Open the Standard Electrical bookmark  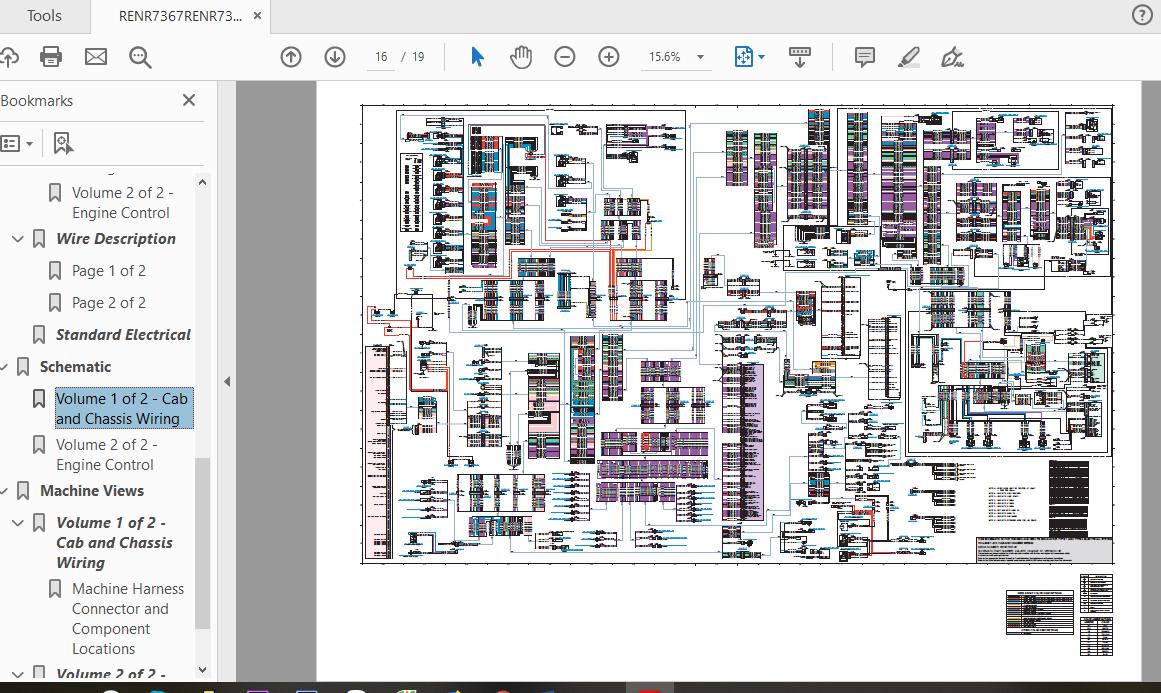pyautogui.click(x=123, y=335)
